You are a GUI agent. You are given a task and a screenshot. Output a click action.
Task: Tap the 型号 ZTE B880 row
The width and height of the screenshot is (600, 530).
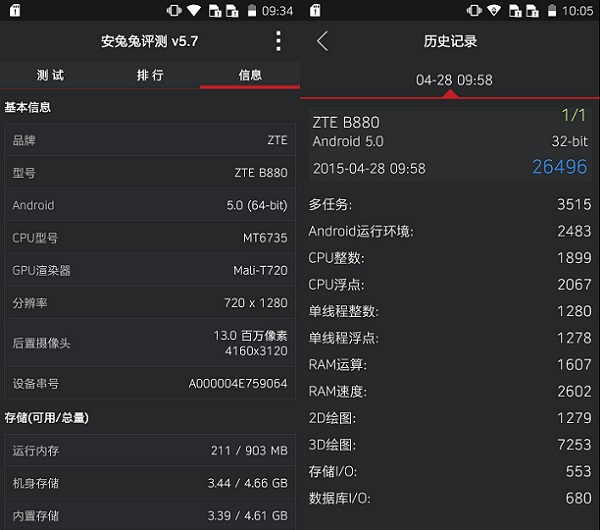[150, 173]
